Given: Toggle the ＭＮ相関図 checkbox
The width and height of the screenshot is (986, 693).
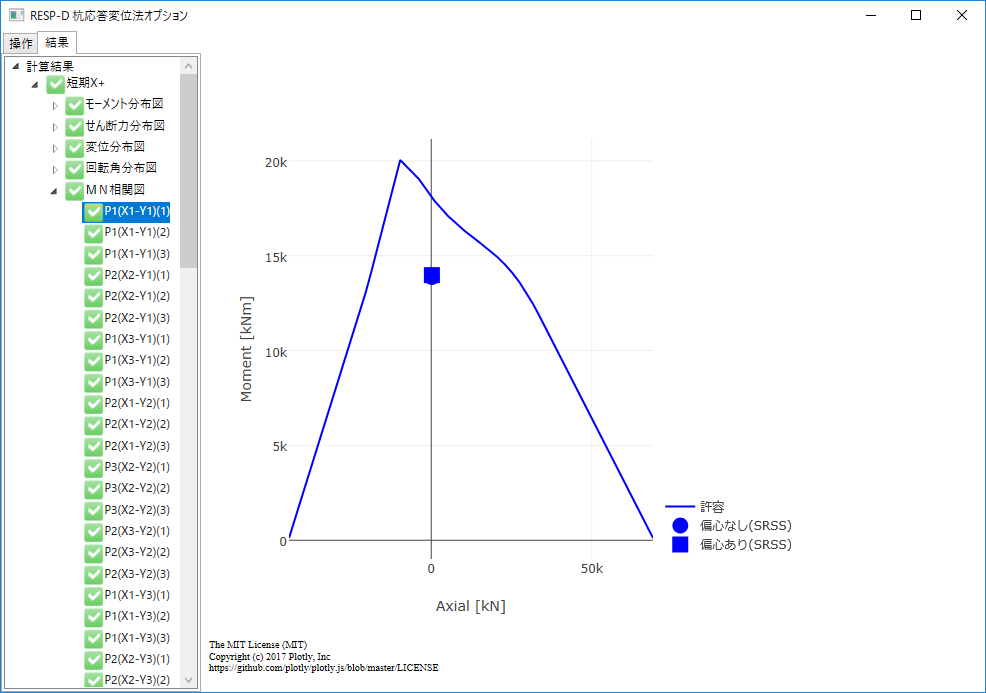Looking at the screenshot, I should [x=74, y=191].
